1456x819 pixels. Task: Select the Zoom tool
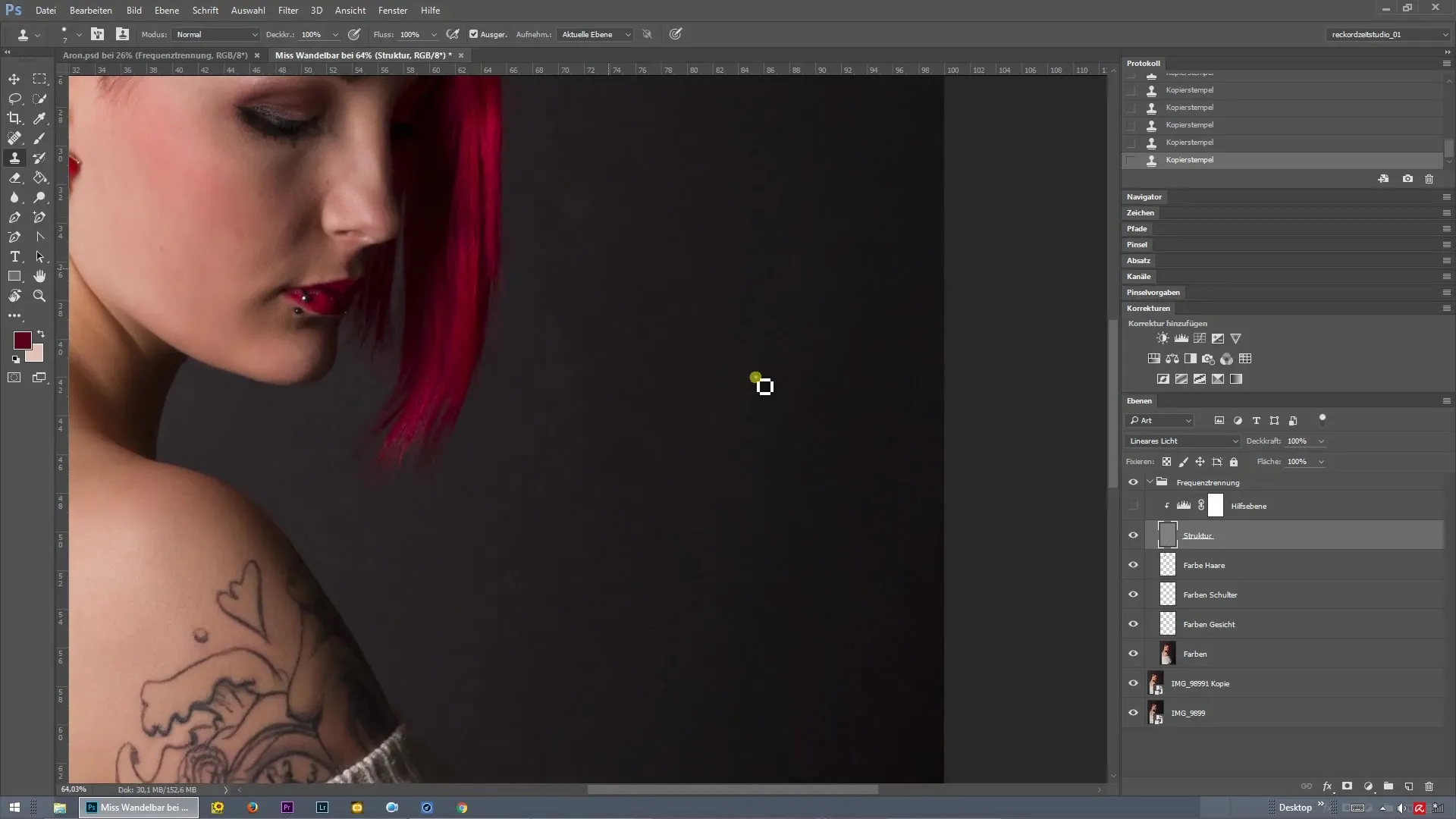click(x=39, y=296)
